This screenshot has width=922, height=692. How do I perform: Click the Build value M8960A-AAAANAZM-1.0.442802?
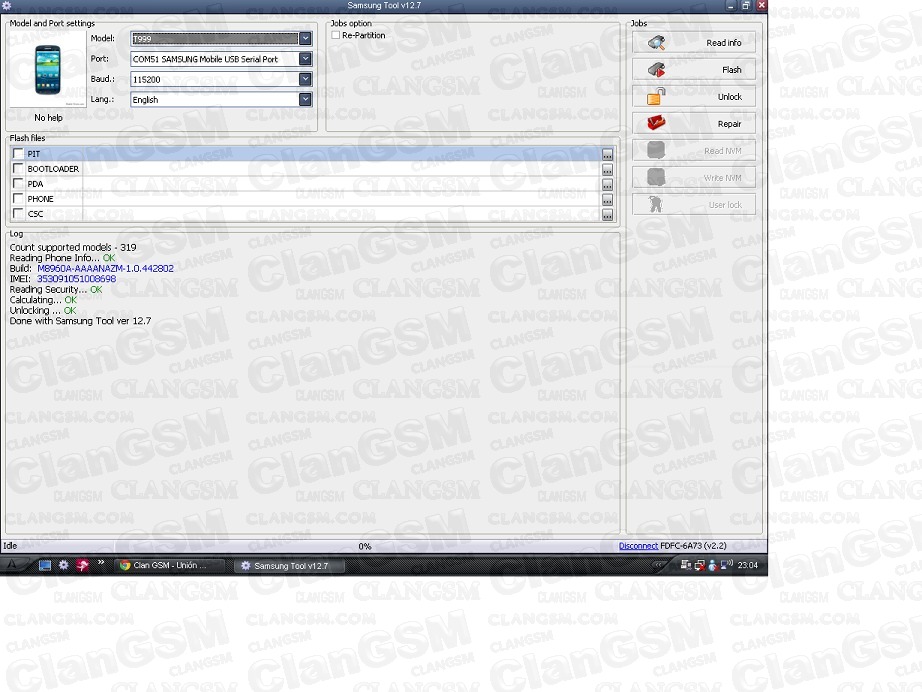[105, 269]
